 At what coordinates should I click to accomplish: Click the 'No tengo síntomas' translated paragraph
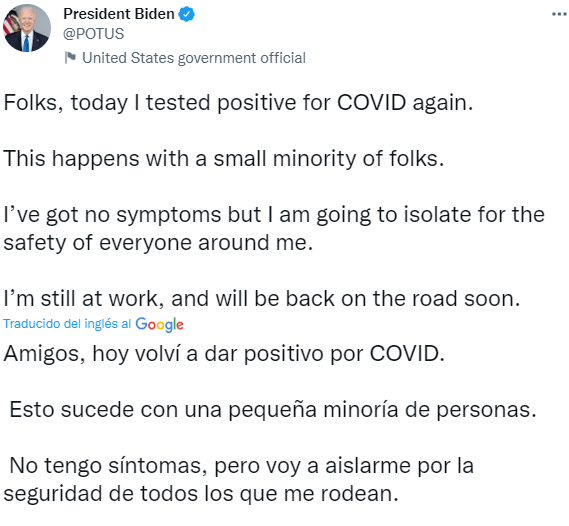(238, 480)
